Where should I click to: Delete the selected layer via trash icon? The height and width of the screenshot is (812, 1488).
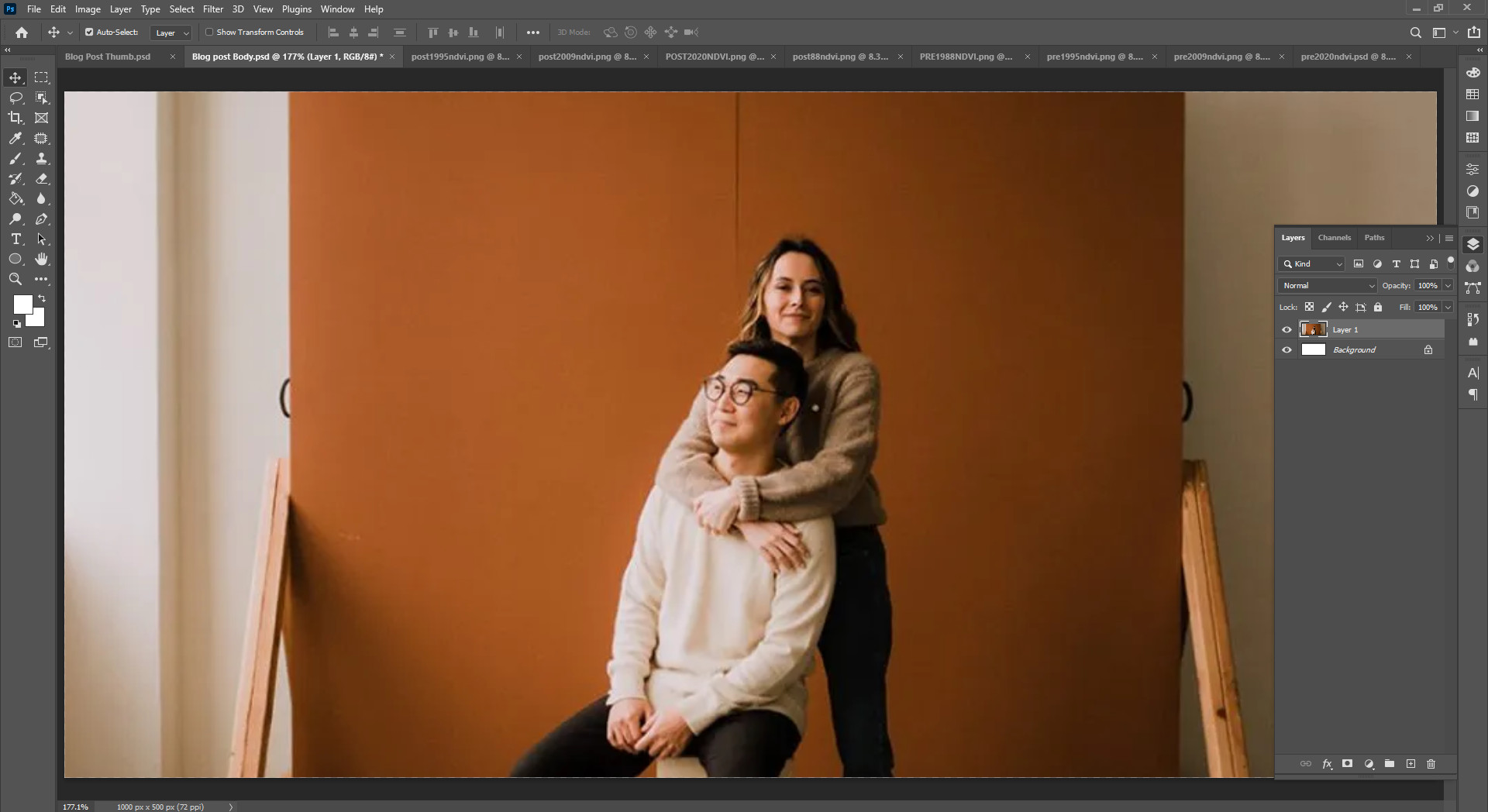click(x=1431, y=764)
